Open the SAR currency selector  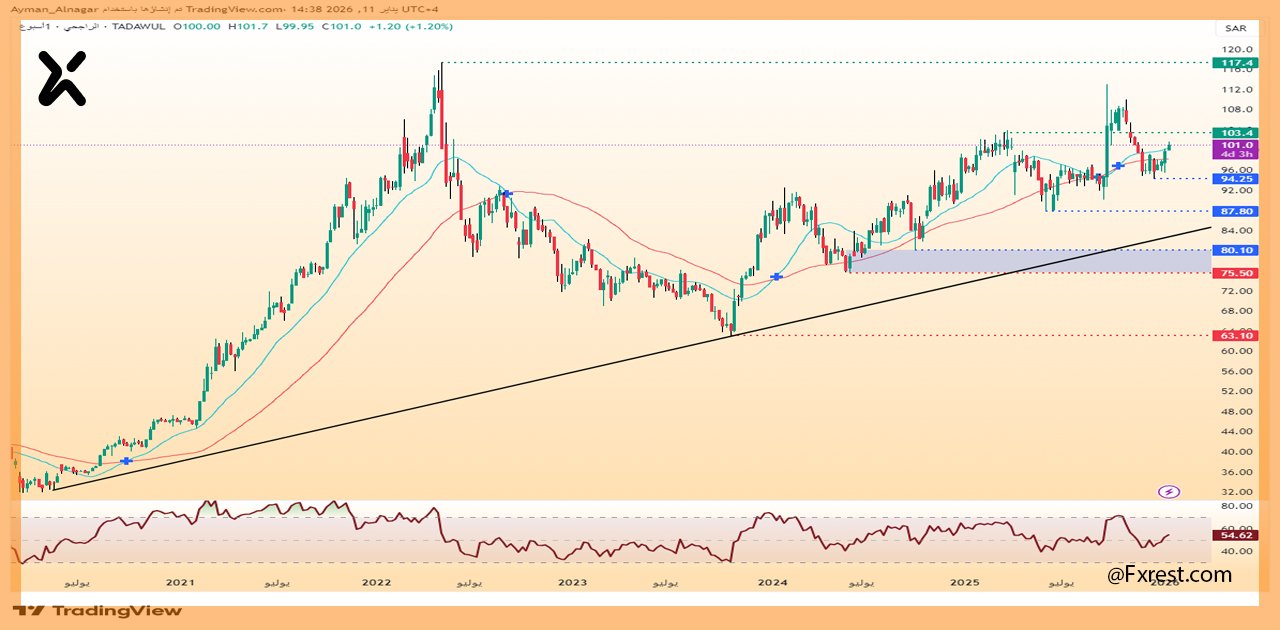pyautogui.click(x=1234, y=28)
